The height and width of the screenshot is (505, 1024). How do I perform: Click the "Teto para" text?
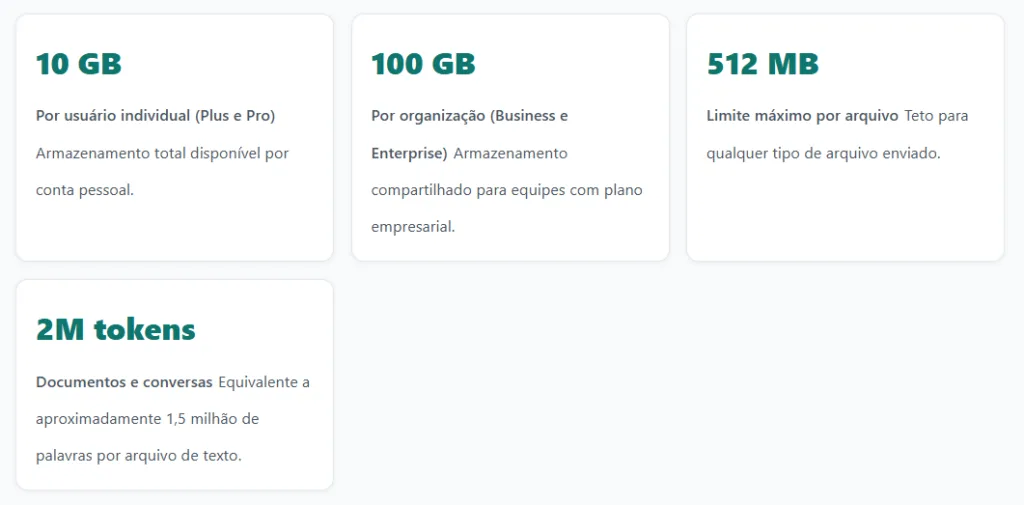click(936, 116)
